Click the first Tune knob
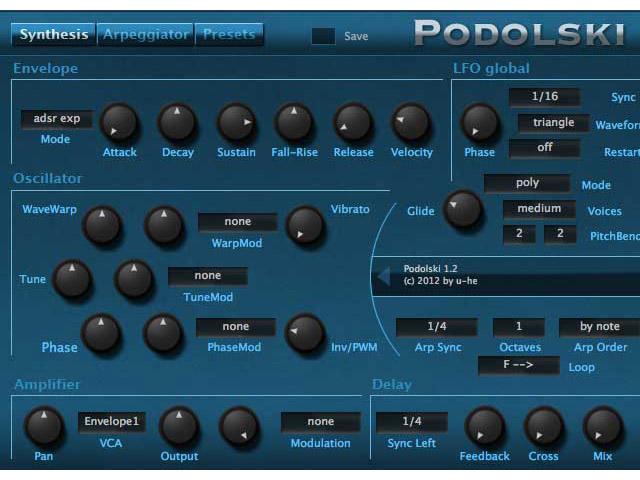This screenshot has width=640, height=480. pyautogui.click(x=72, y=279)
